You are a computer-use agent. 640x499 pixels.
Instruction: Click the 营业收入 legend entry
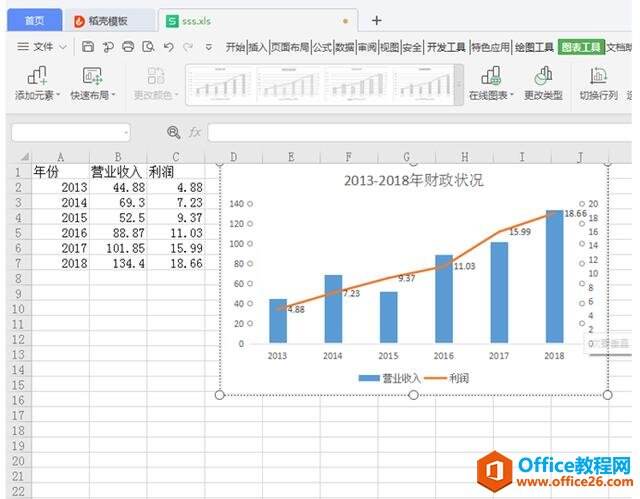389,378
